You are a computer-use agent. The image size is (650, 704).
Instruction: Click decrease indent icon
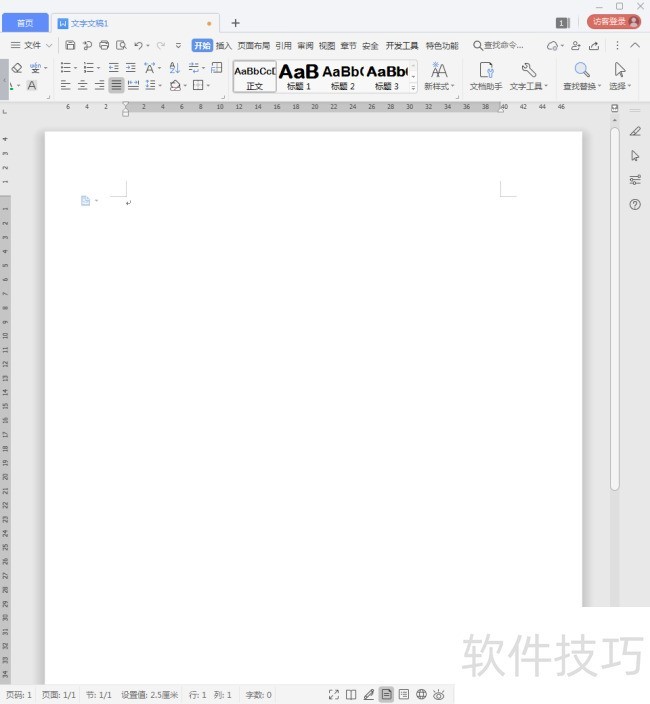click(114, 68)
